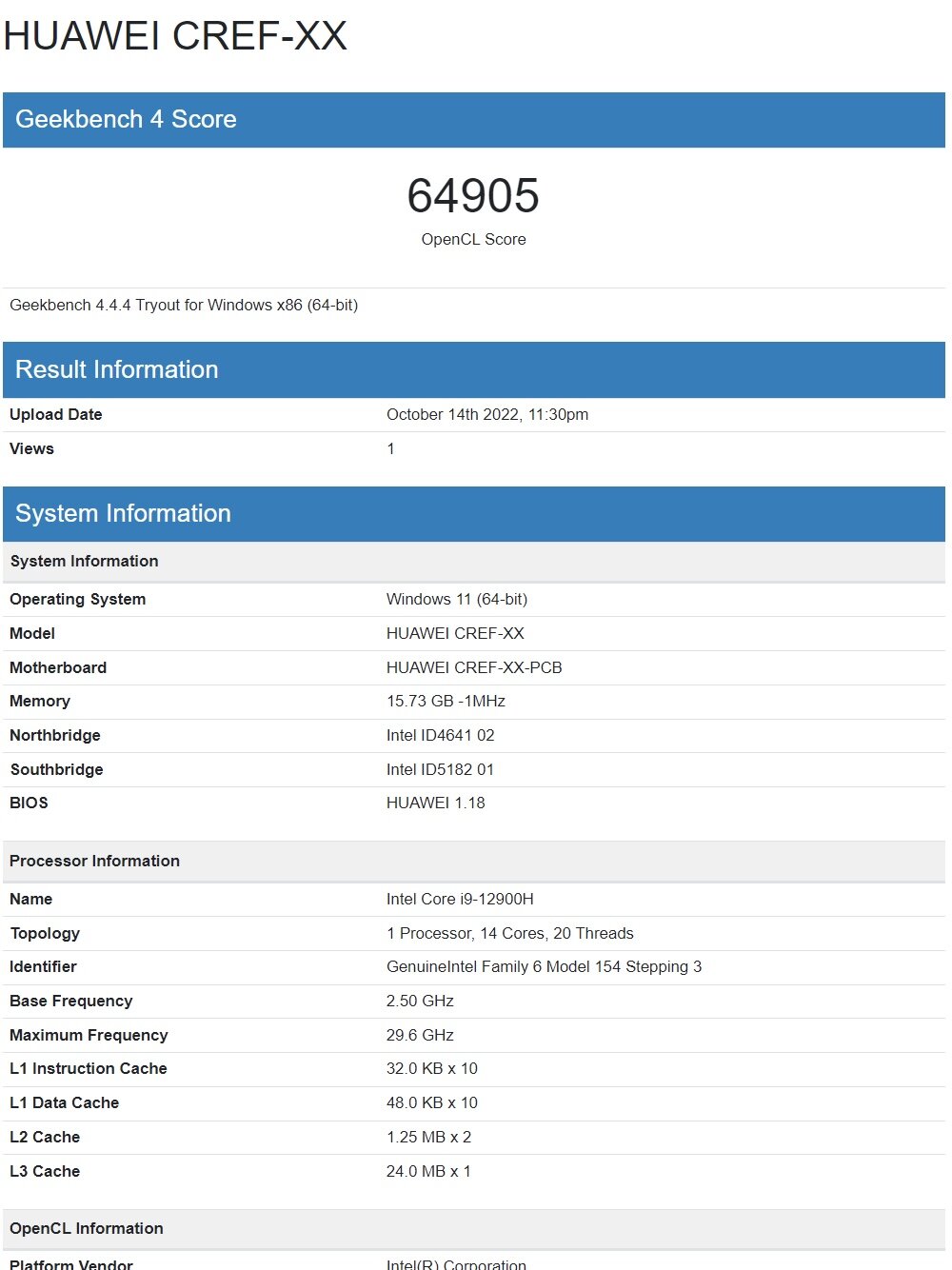Click the "Southbridge" row label
The height and width of the screenshot is (1270, 952).
pos(57,770)
